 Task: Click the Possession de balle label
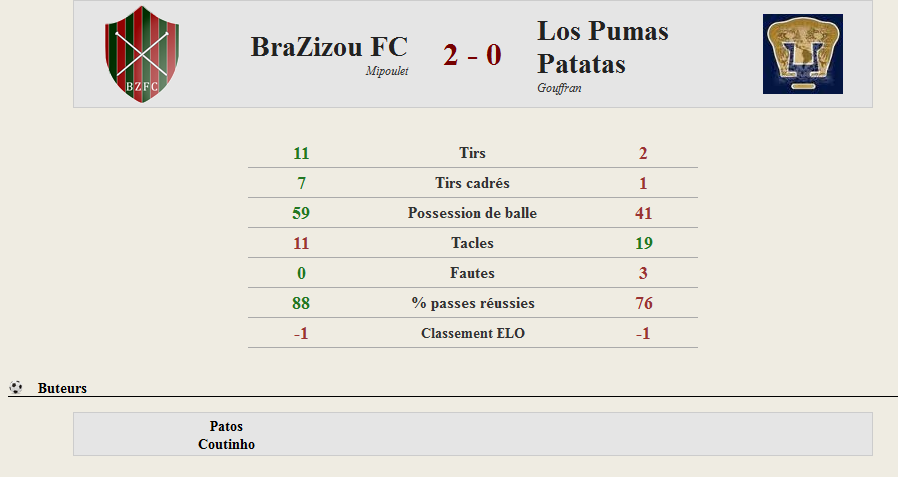472,213
